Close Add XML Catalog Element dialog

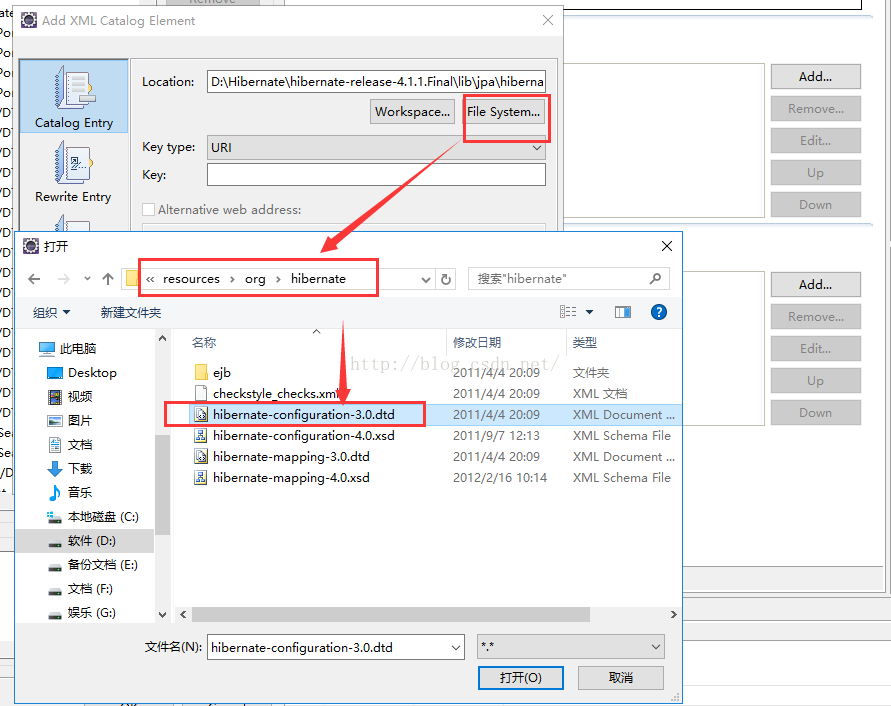(548, 20)
